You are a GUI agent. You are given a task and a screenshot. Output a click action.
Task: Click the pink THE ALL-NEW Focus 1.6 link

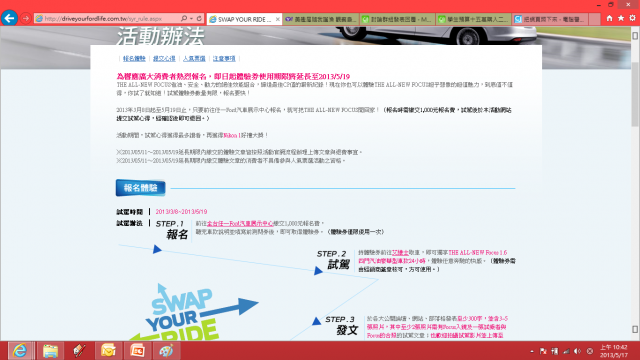click(x=478, y=253)
